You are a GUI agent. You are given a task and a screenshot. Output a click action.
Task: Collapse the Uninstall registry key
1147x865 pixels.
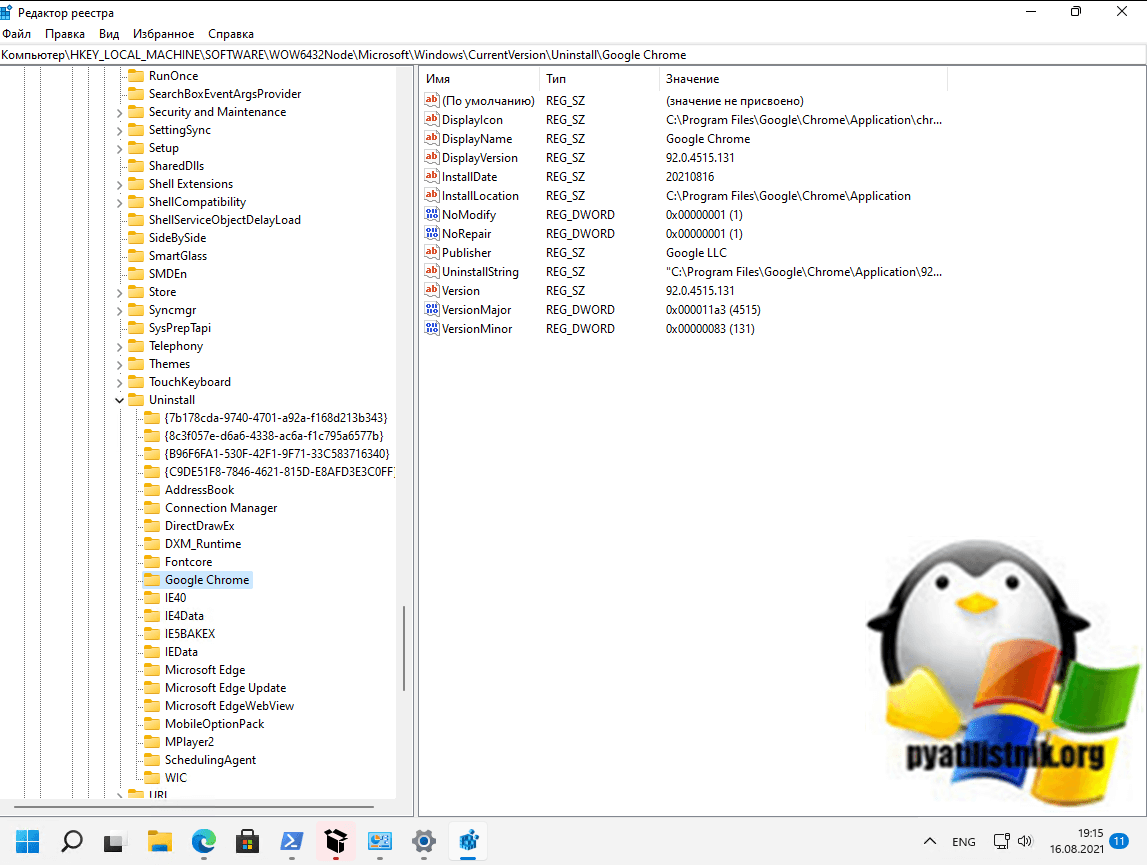click(120, 400)
